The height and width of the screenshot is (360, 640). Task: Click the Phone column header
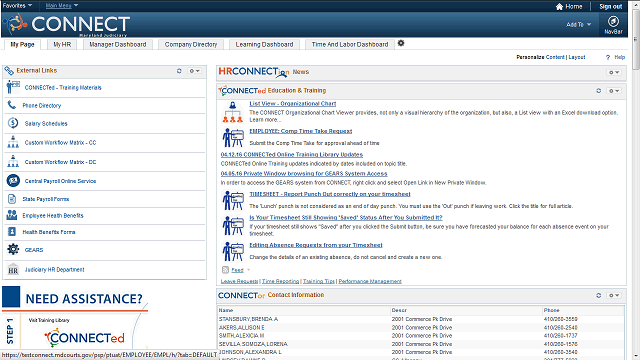pyautogui.click(x=551, y=310)
